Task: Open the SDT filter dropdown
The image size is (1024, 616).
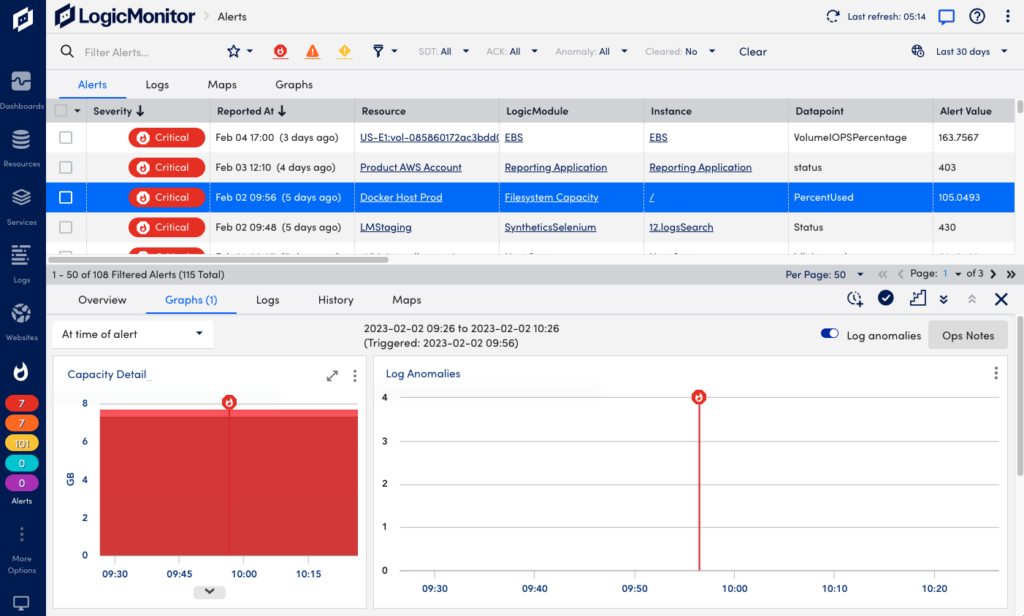Action: [x=444, y=52]
